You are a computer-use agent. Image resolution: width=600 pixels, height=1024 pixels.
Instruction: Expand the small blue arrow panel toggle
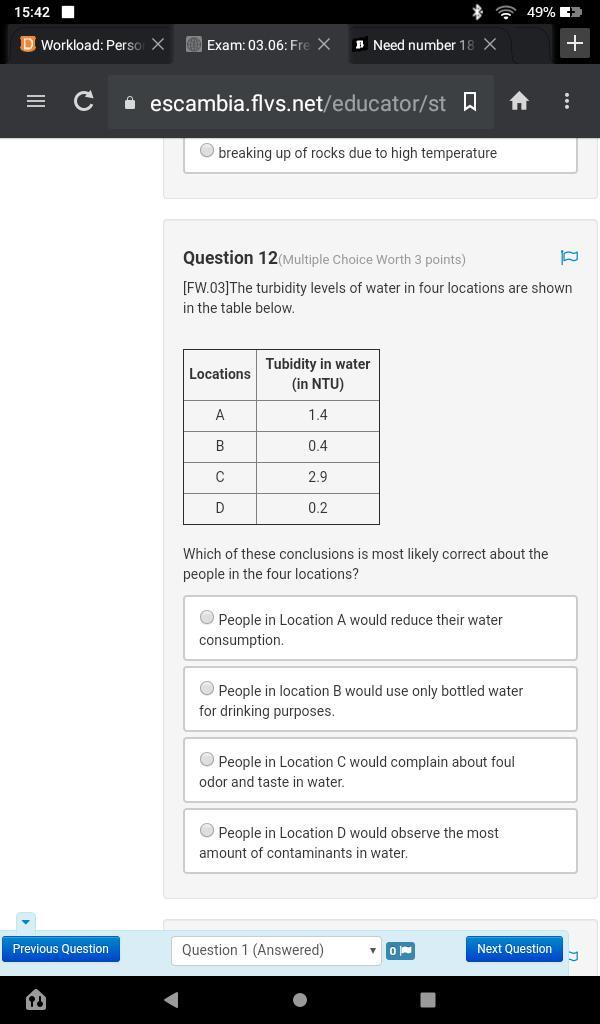tap(26, 921)
